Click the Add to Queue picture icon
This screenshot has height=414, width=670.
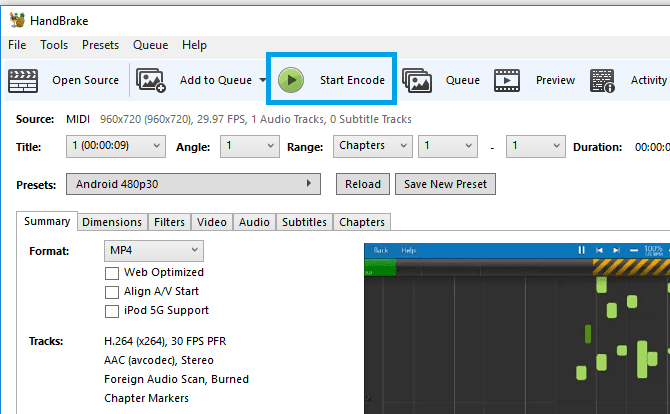pos(151,80)
